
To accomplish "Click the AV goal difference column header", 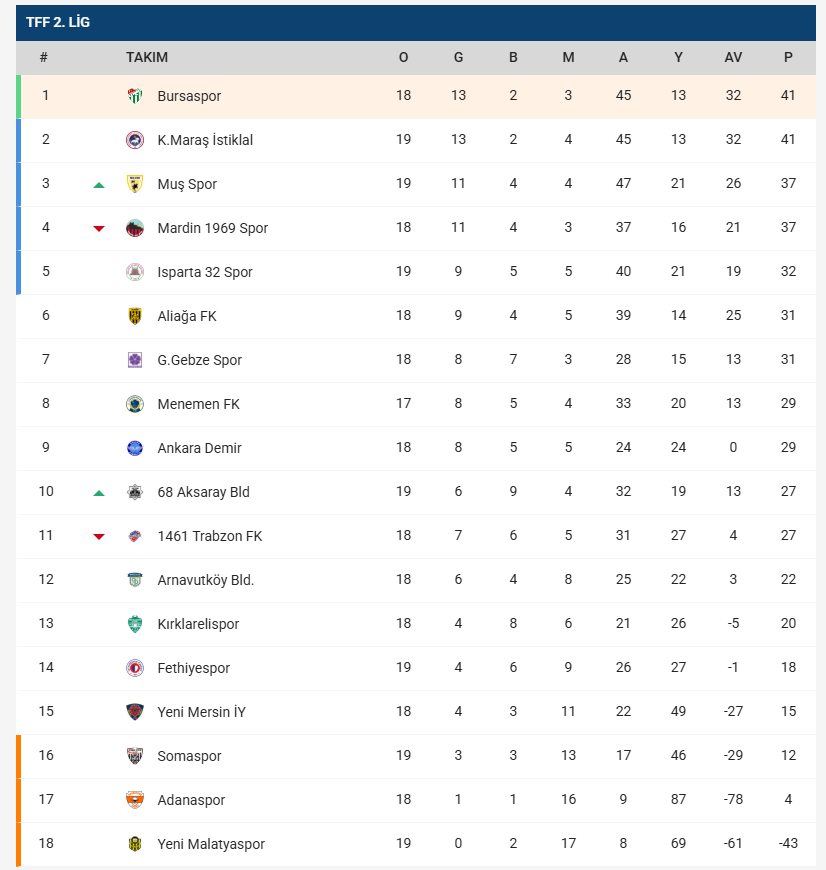I will 733,57.
